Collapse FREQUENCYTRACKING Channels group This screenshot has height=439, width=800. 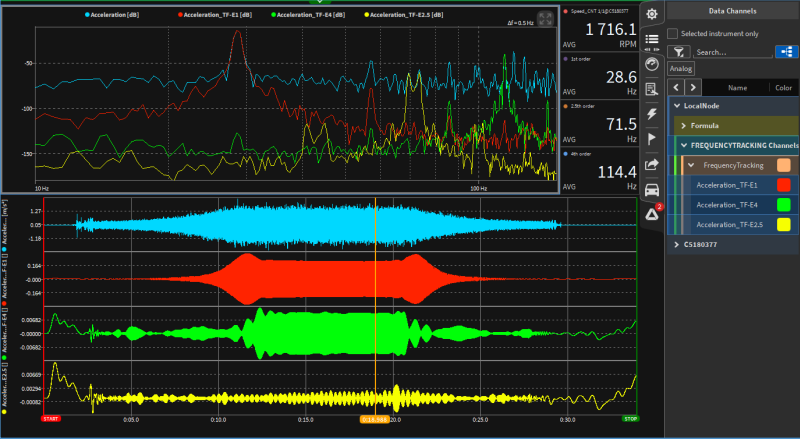click(683, 145)
